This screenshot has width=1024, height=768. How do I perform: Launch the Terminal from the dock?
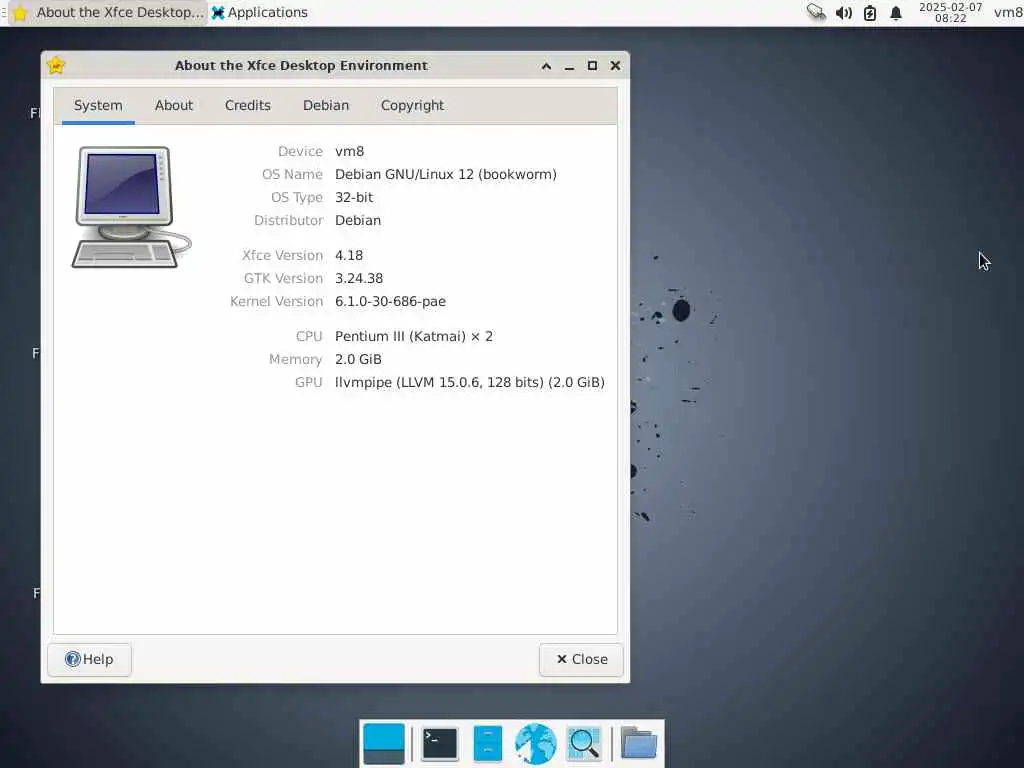coord(440,743)
